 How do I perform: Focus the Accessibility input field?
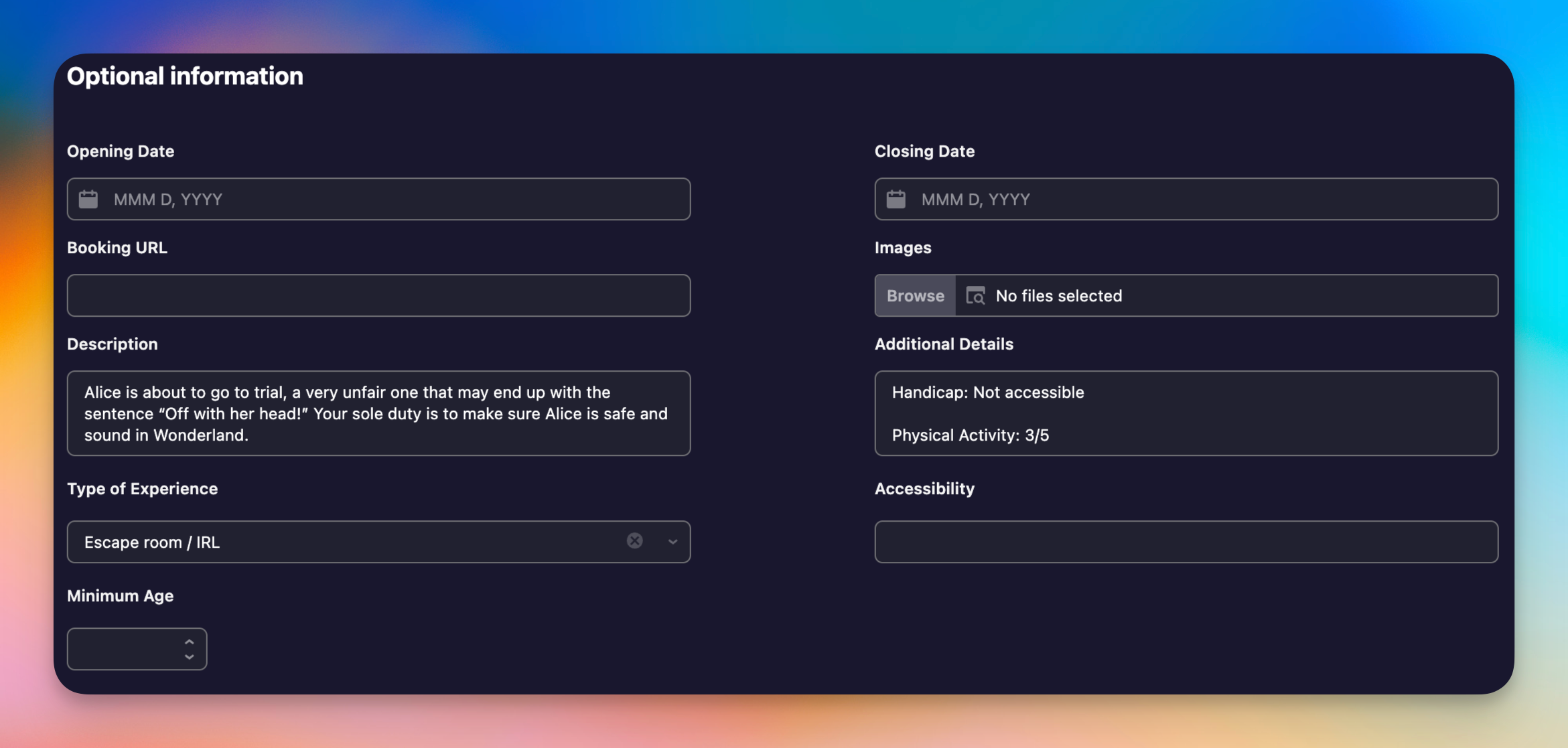click(x=1186, y=542)
